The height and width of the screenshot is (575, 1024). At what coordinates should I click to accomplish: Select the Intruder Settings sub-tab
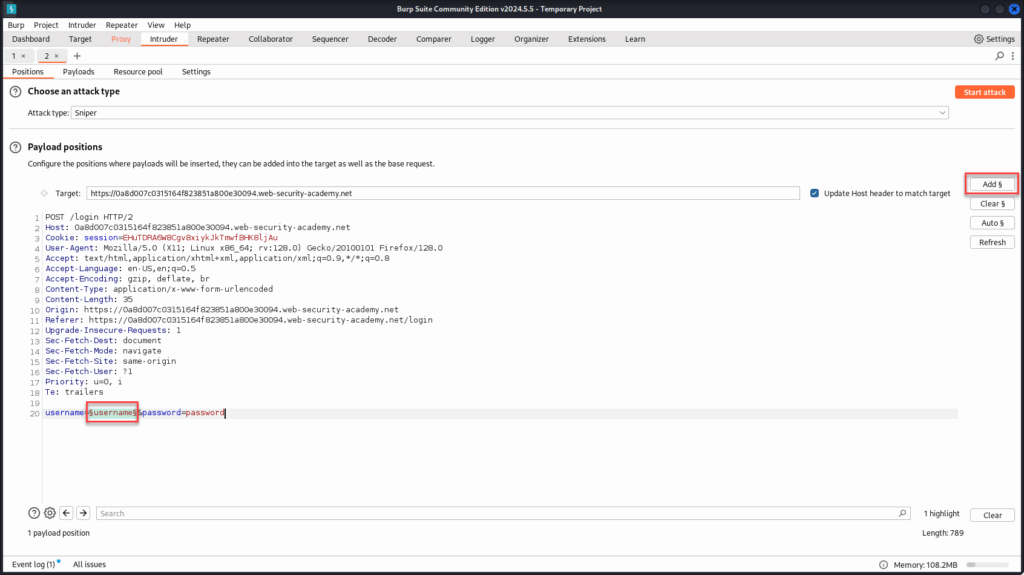[x=196, y=72]
